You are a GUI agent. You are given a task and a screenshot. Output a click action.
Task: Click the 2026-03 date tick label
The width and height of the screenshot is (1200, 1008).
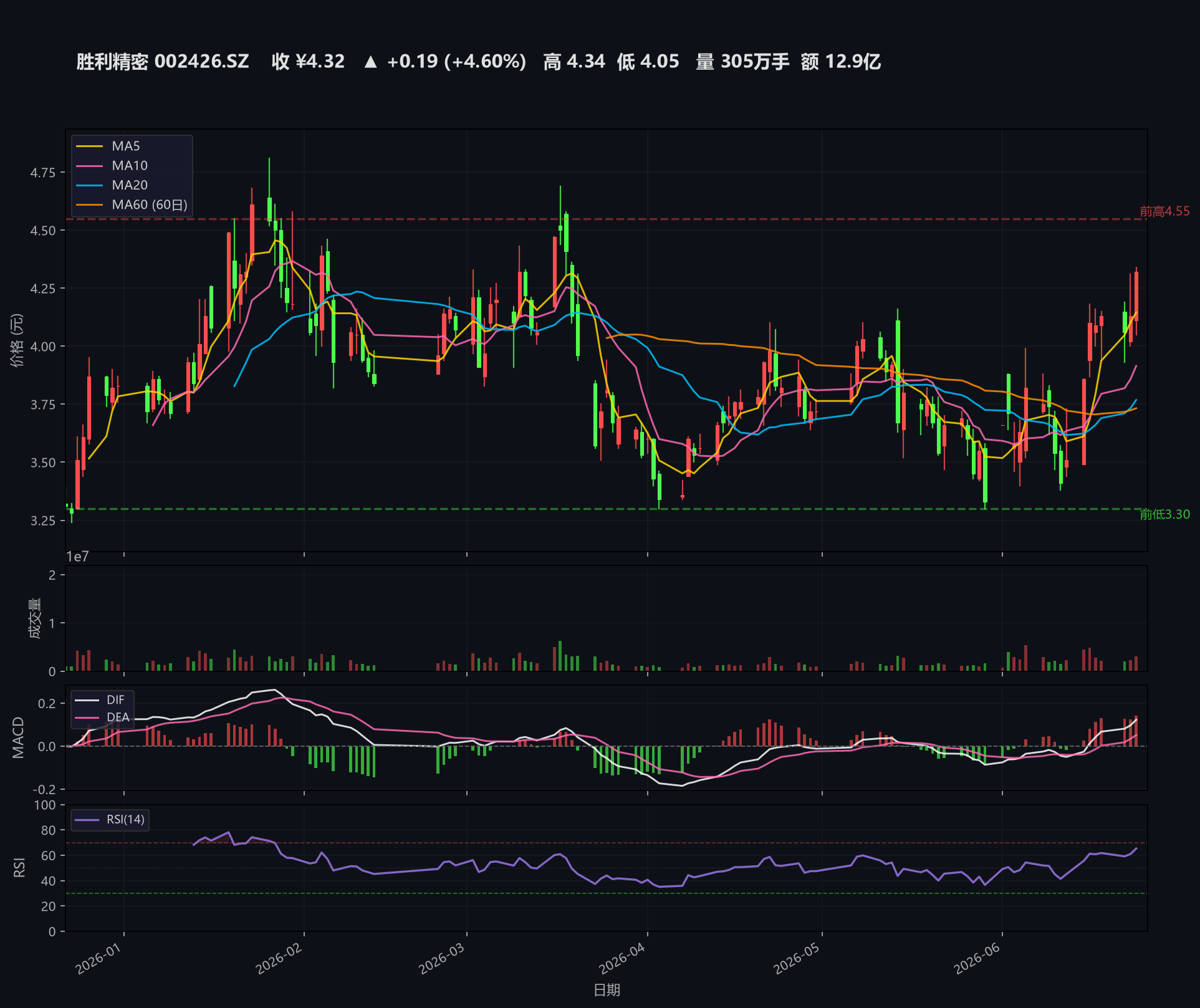(441, 958)
